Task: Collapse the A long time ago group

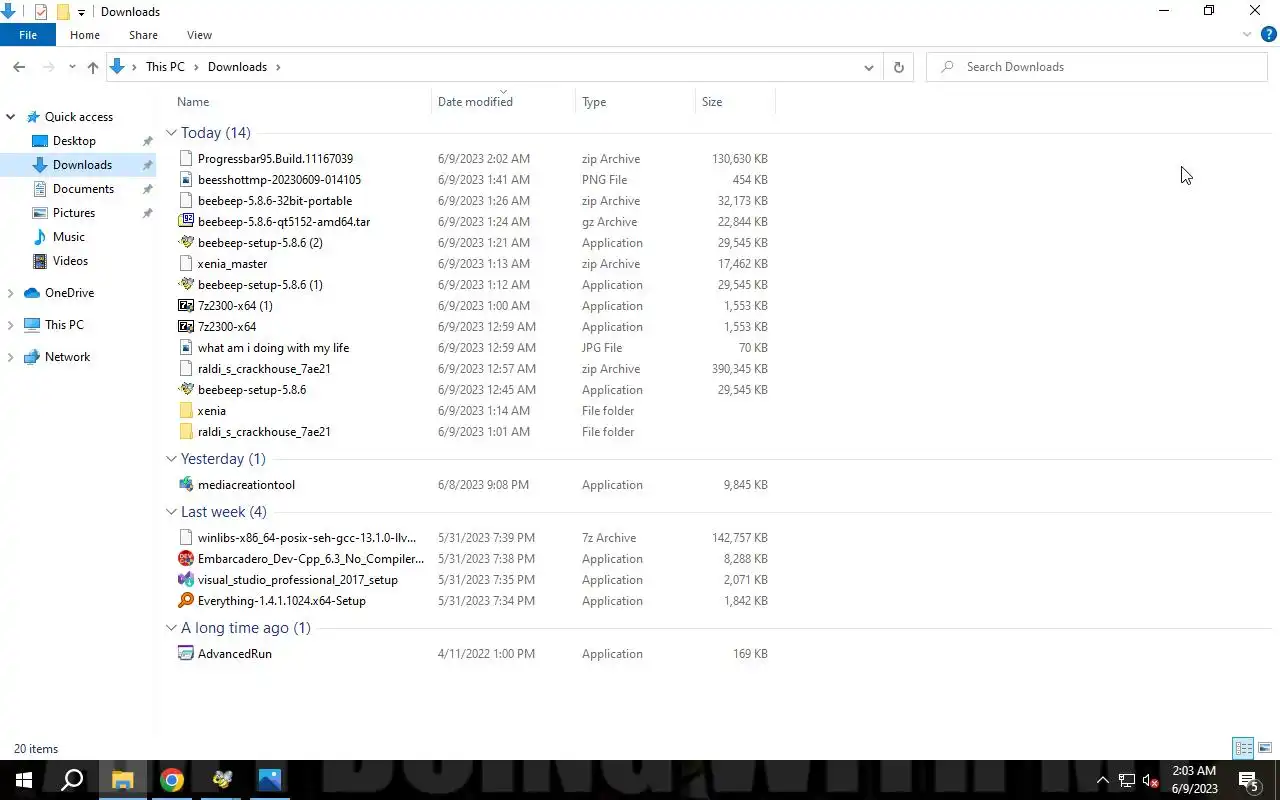Action: (171, 628)
